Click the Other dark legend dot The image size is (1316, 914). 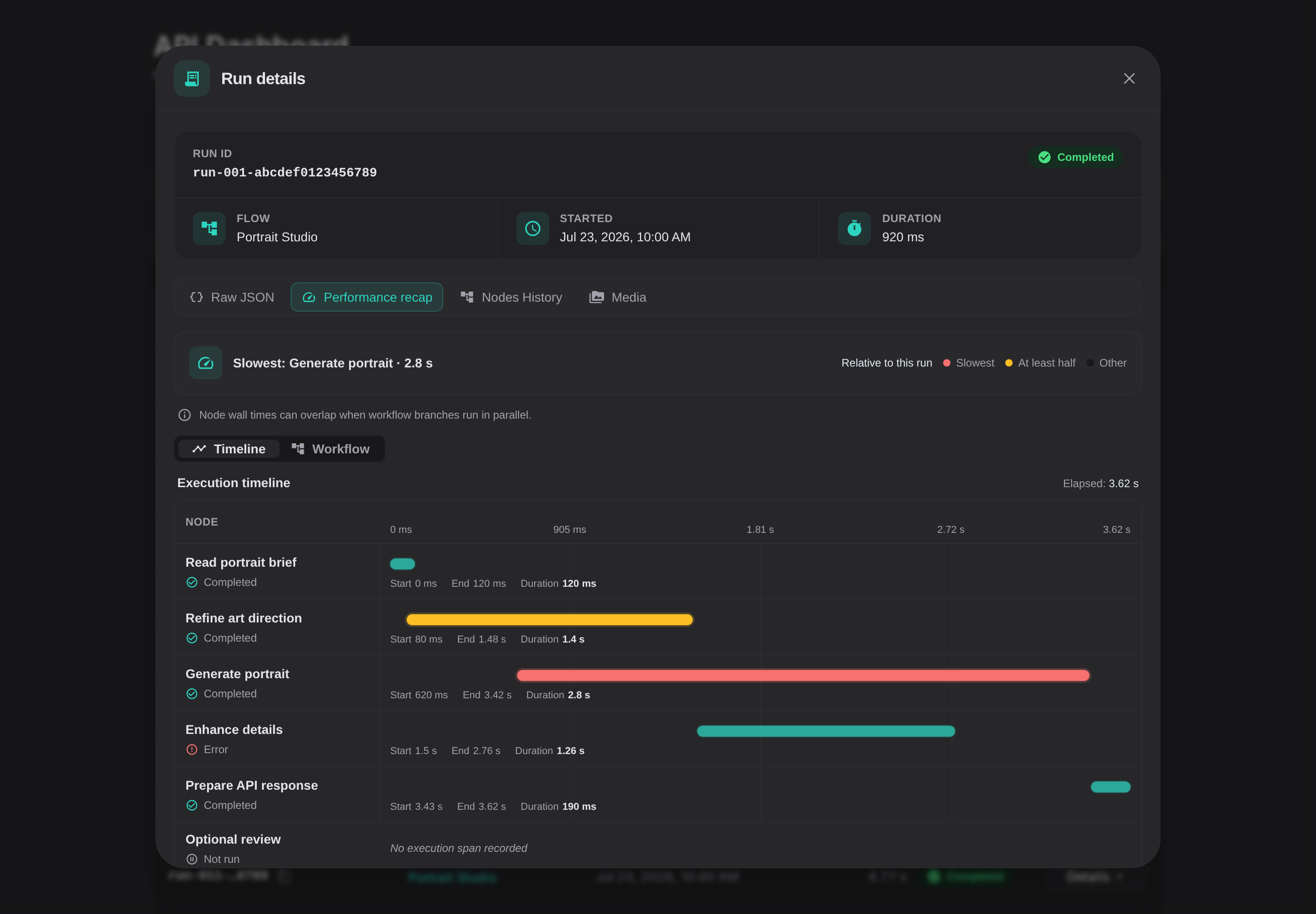tap(1090, 363)
